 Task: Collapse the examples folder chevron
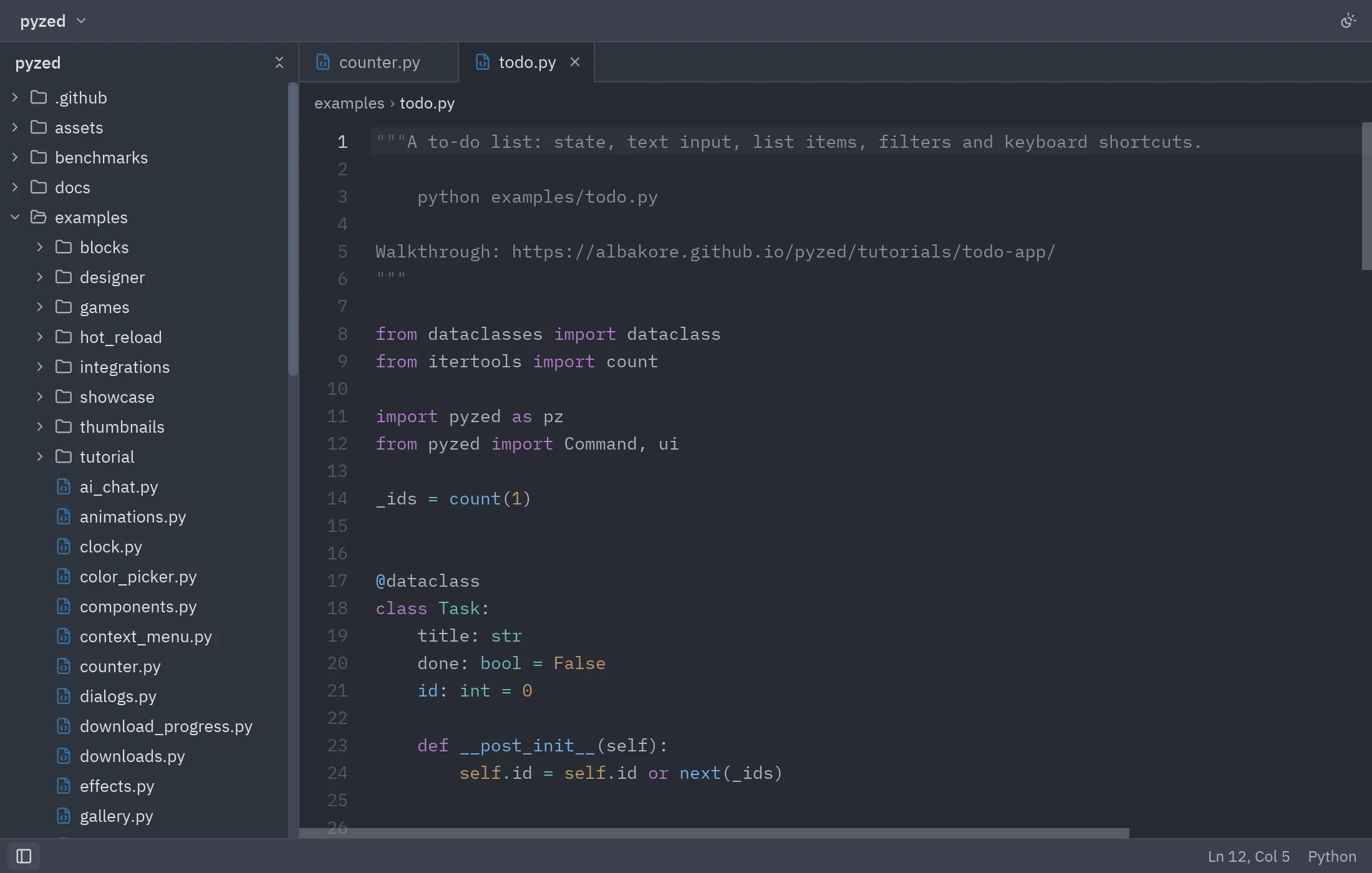[x=15, y=217]
